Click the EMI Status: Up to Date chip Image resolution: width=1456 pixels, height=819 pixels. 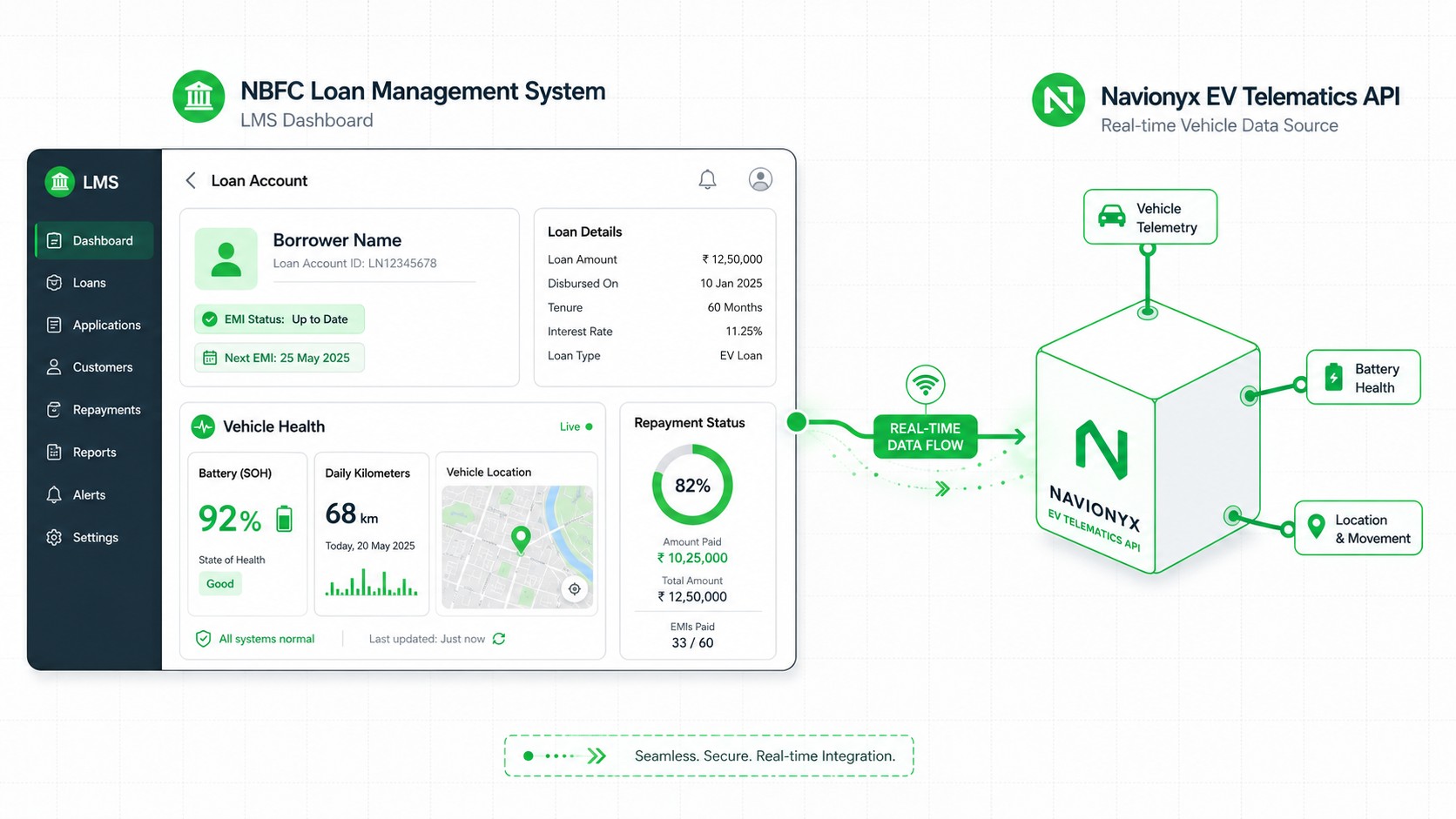[x=280, y=319]
